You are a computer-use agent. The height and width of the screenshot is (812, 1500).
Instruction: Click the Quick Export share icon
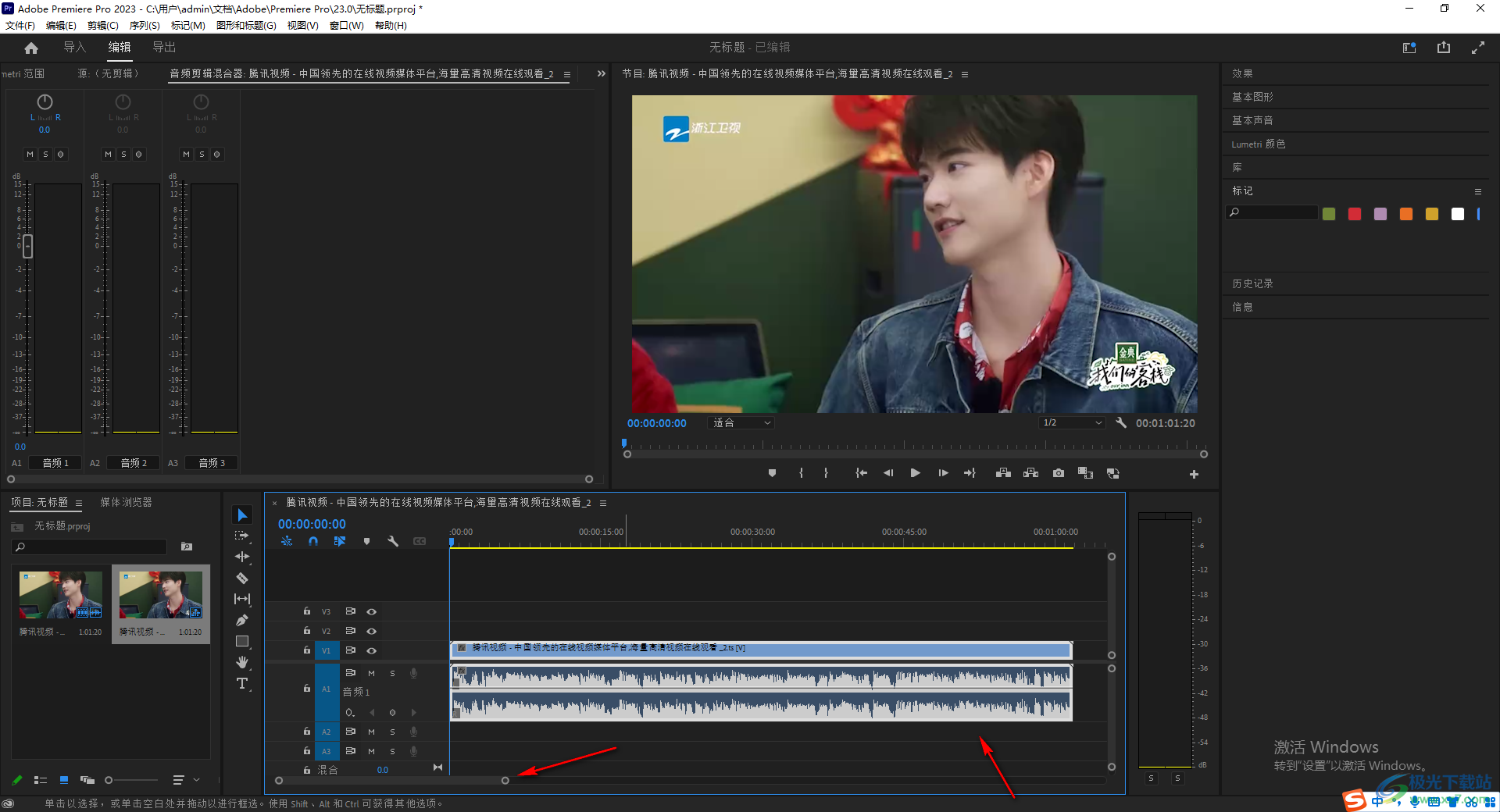pyautogui.click(x=1444, y=48)
